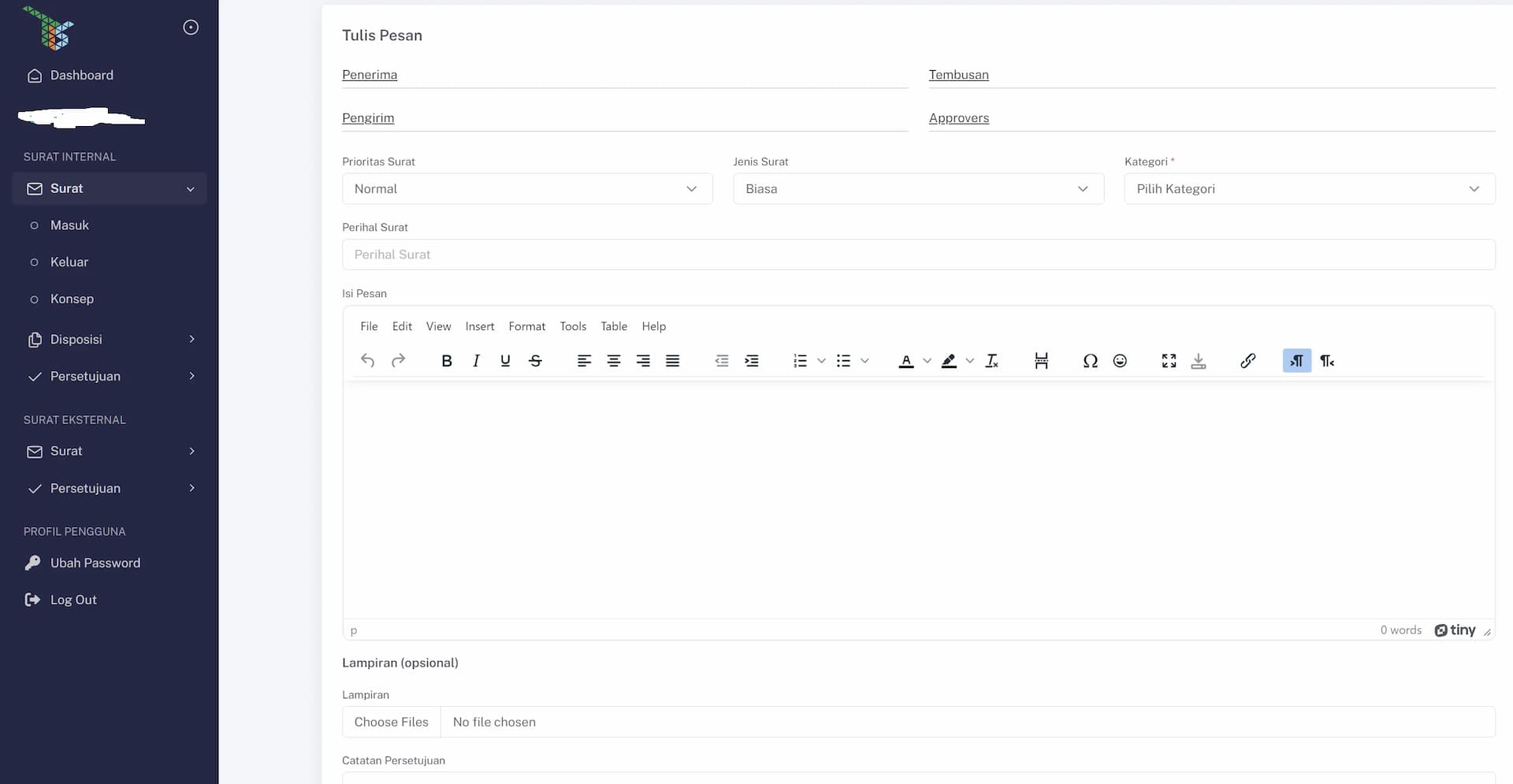Click the Perihal Surat input field
1513x784 pixels.
point(918,255)
